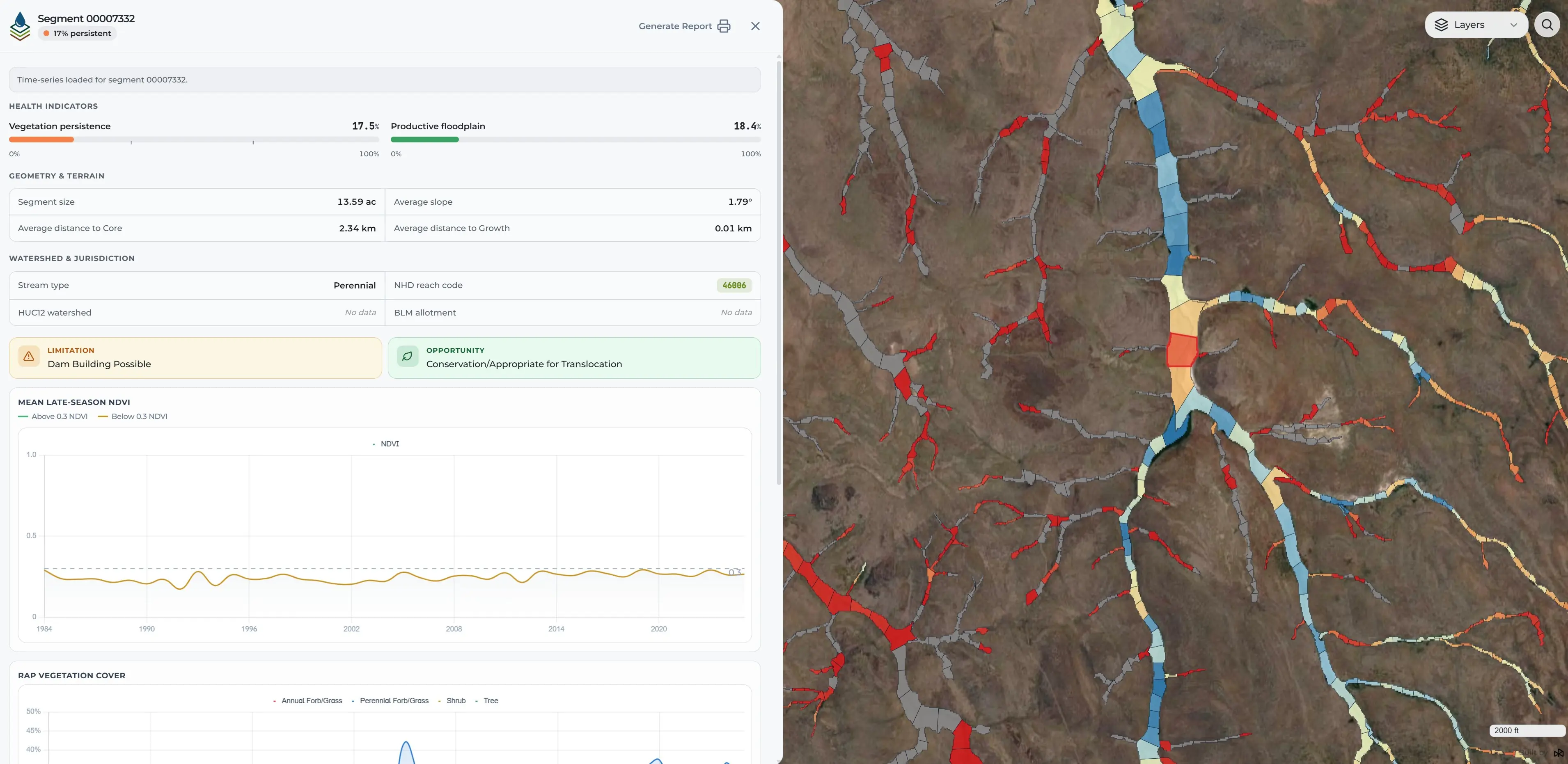Click the Average slope value 1.79°
1568x764 pixels.
(x=740, y=202)
